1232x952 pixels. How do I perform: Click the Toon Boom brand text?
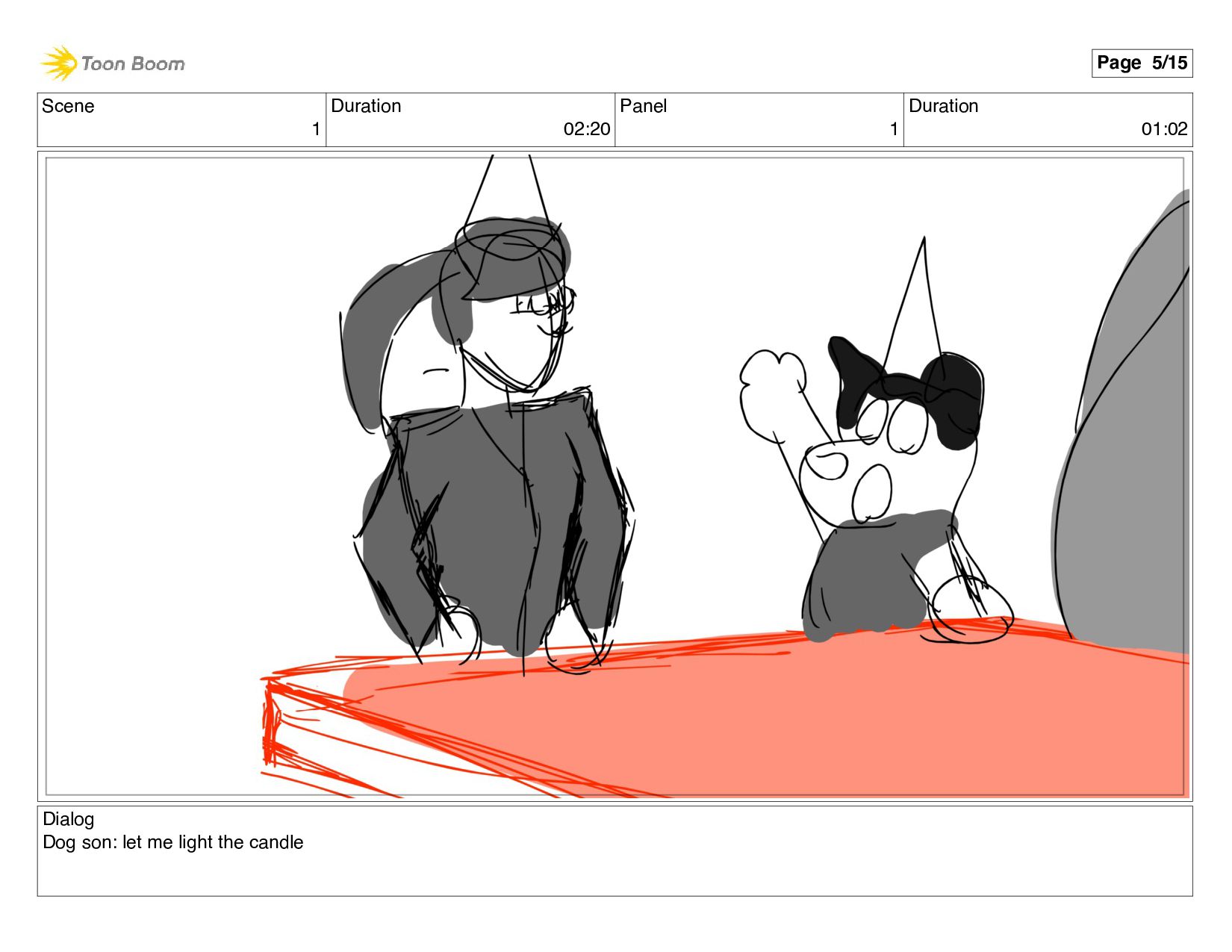[x=133, y=63]
